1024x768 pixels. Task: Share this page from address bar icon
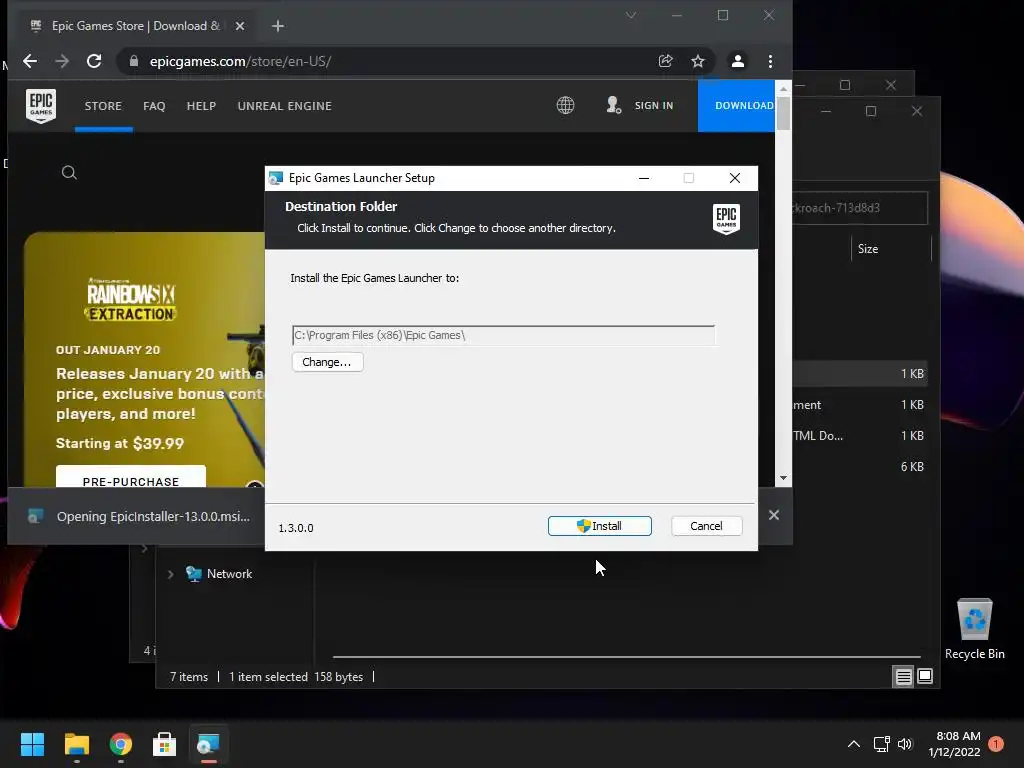click(x=665, y=61)
